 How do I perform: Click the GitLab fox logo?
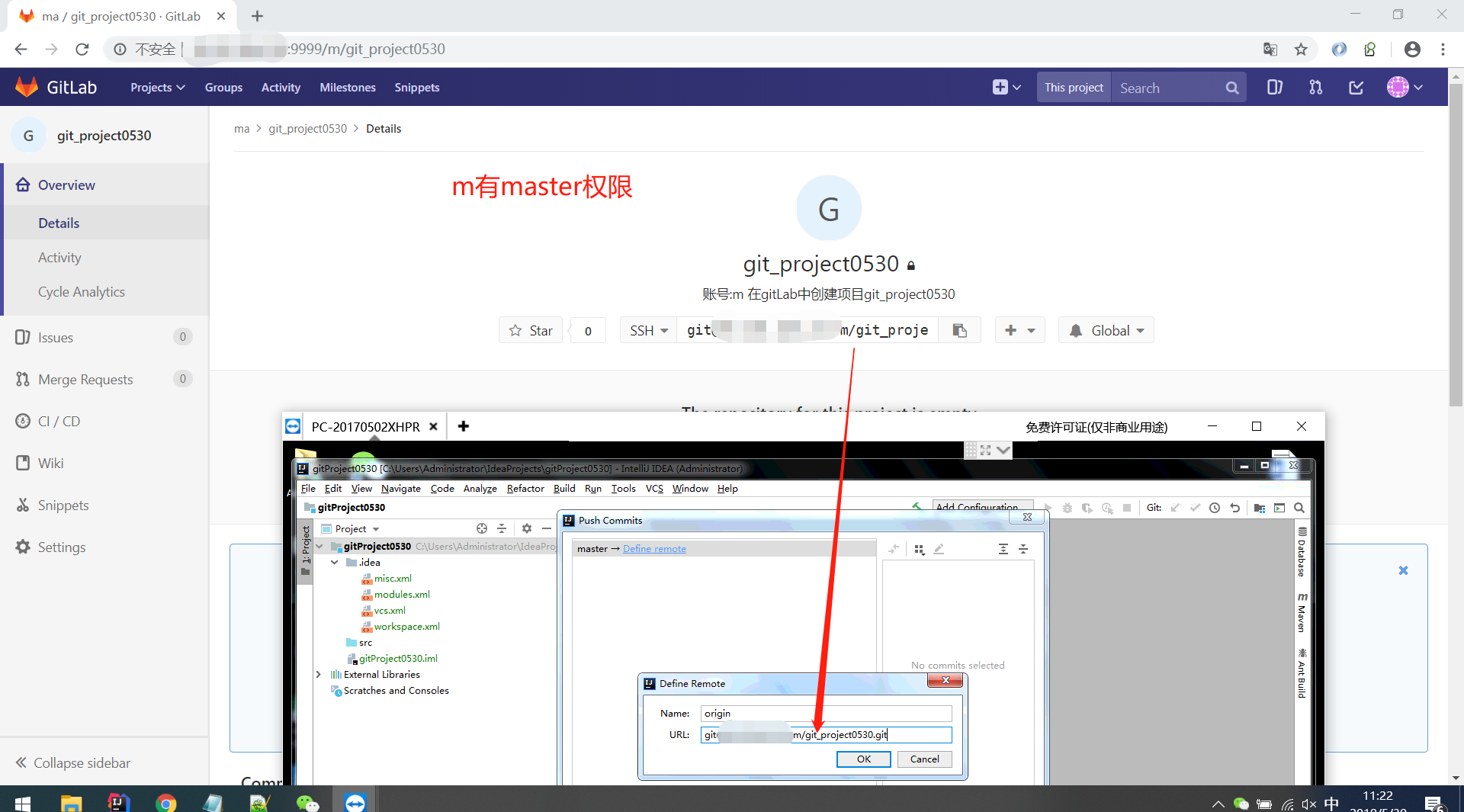(27, 87)
